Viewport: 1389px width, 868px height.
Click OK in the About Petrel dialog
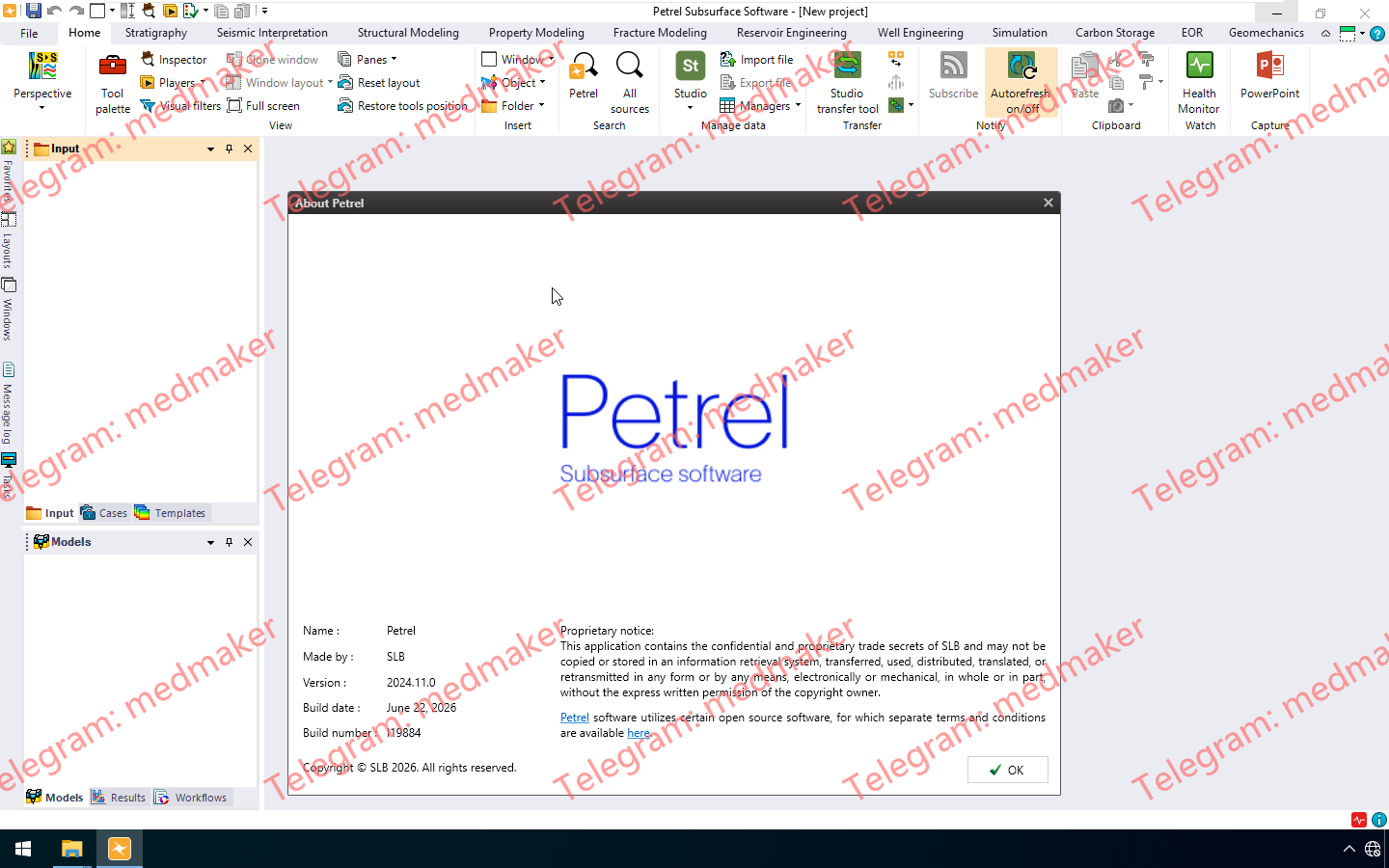pyautogui.click(x=1007, y=770)
